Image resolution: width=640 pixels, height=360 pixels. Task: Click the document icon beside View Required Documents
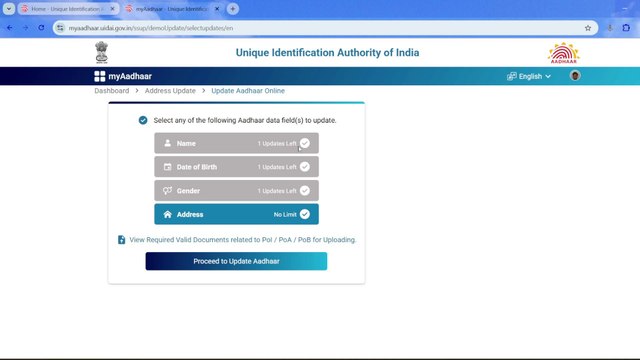121,240
